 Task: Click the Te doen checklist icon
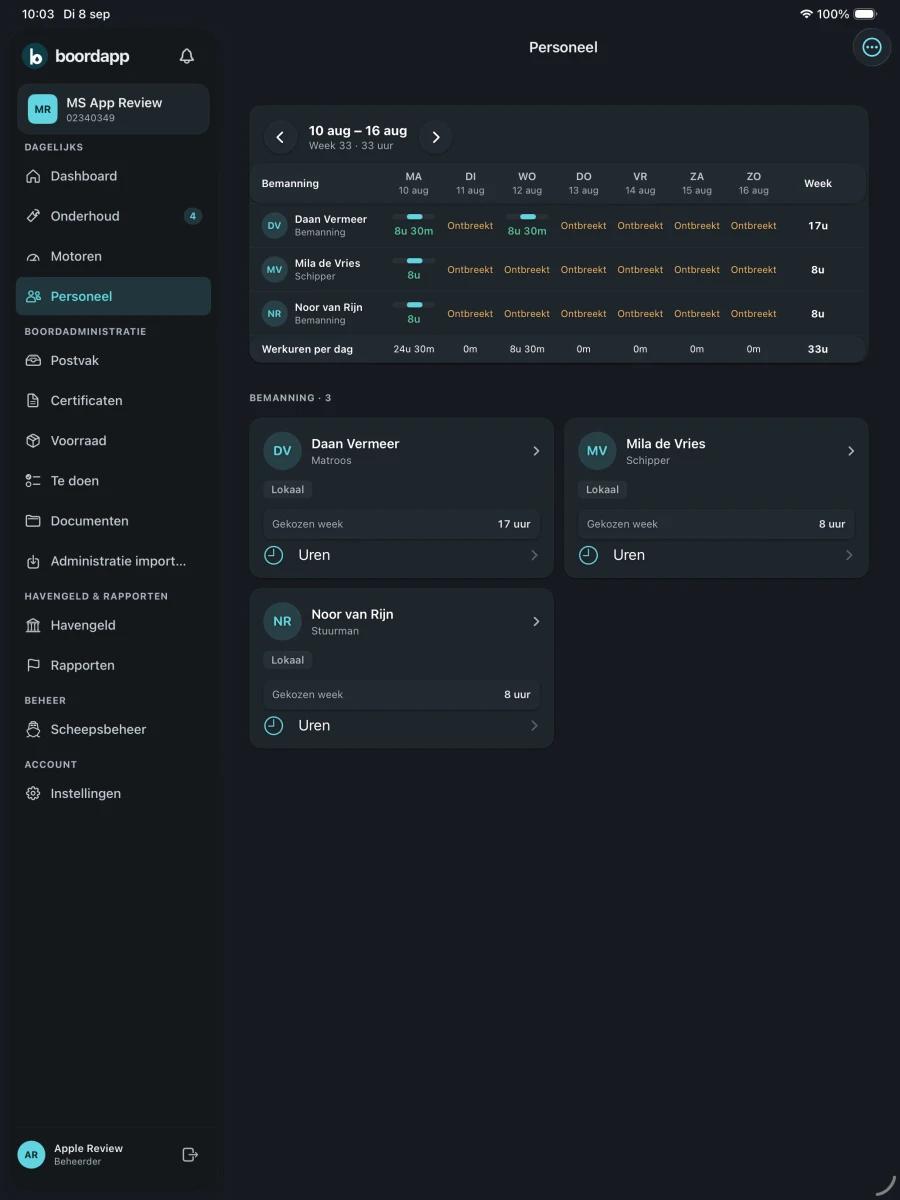(33, 481)
